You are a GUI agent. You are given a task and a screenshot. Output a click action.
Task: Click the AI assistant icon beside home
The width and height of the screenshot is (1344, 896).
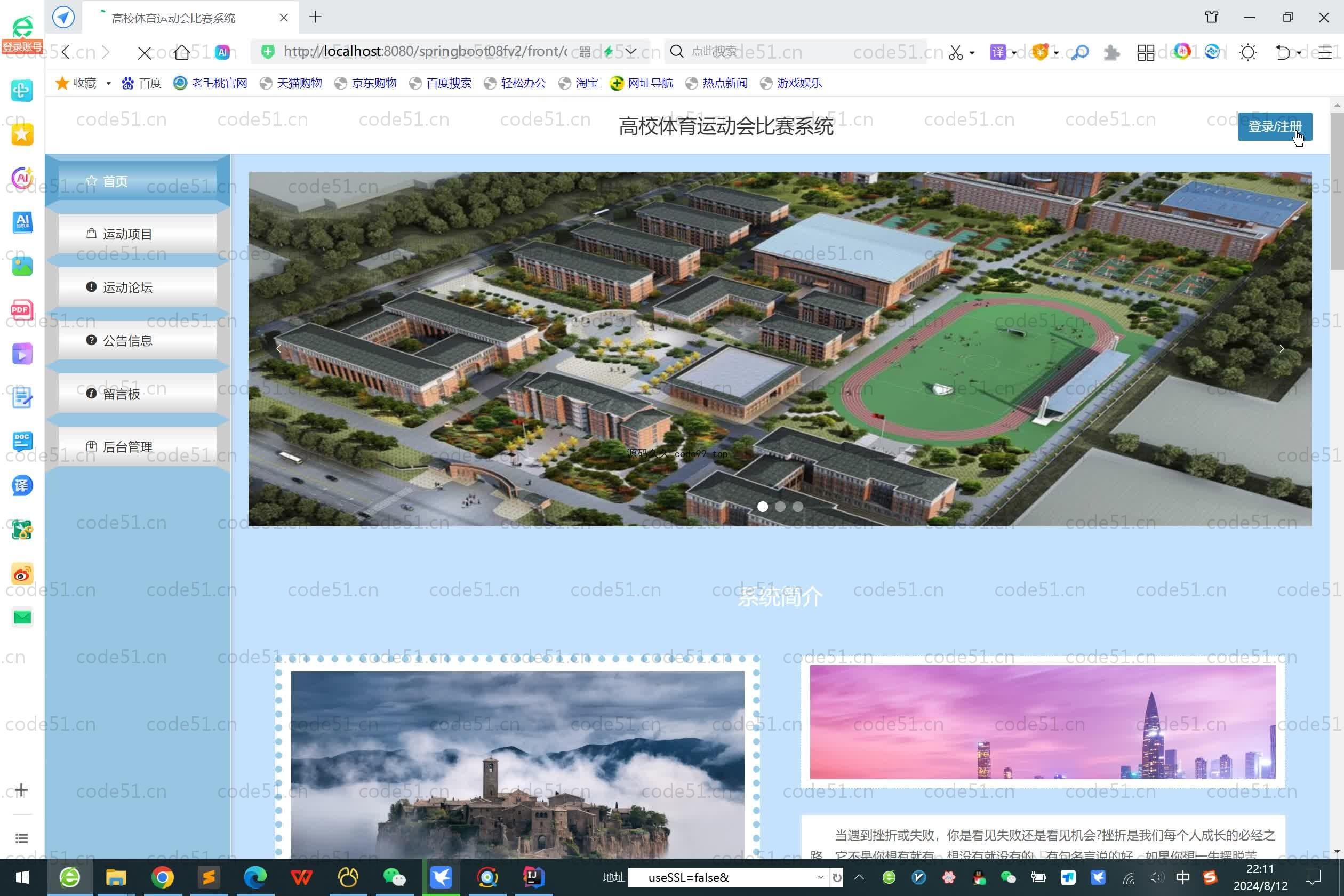pyautogui.click(x=222, y=52)
